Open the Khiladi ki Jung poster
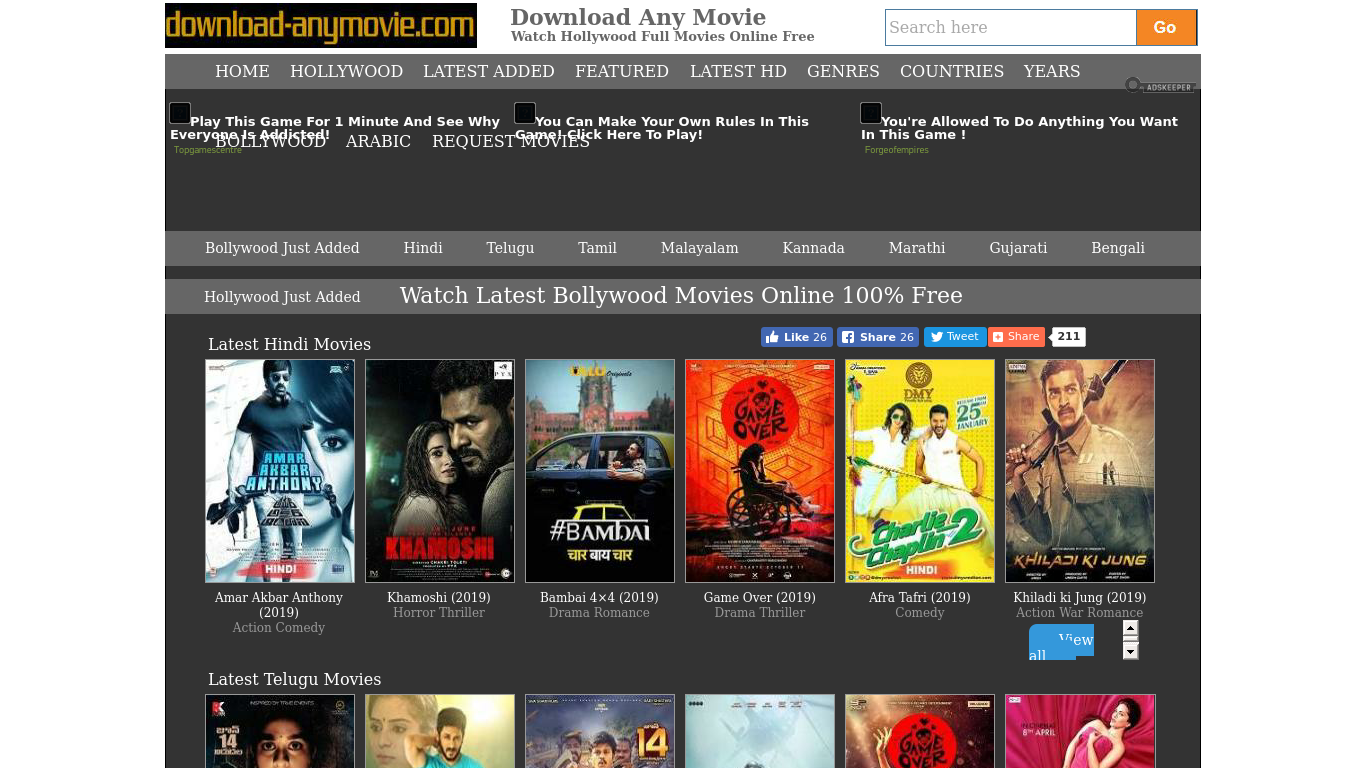 tap(1080, 471)
